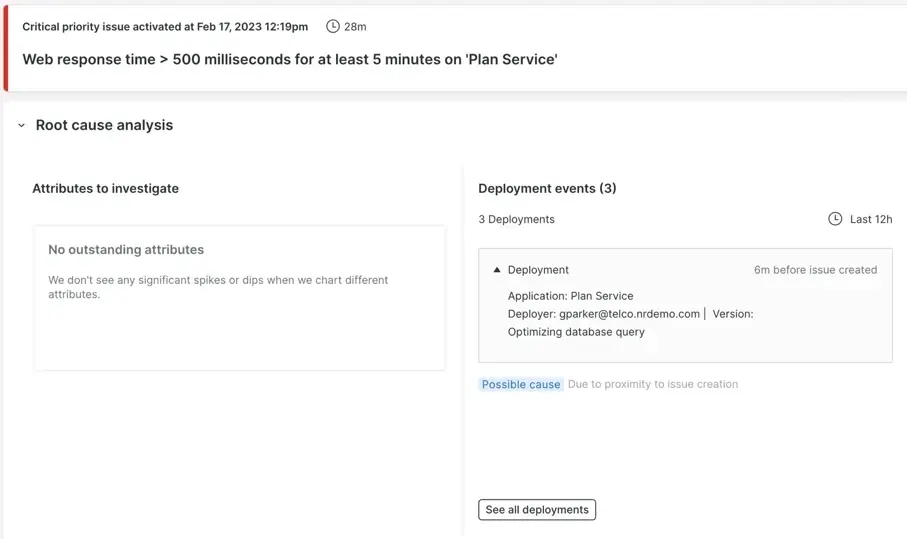
Task: Click the 28m duration text
Action: [355, 27]
